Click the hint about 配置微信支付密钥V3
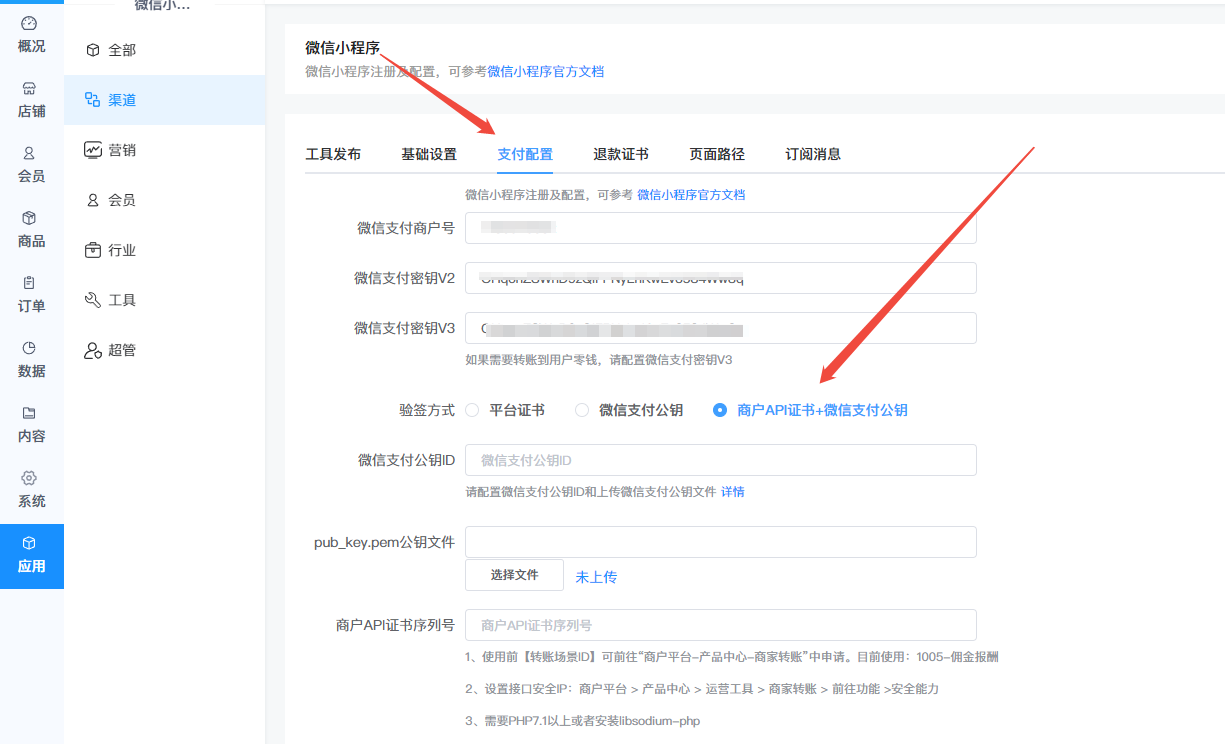The width and height of the screenshot is (1225, 744). [x=599, y=360]
